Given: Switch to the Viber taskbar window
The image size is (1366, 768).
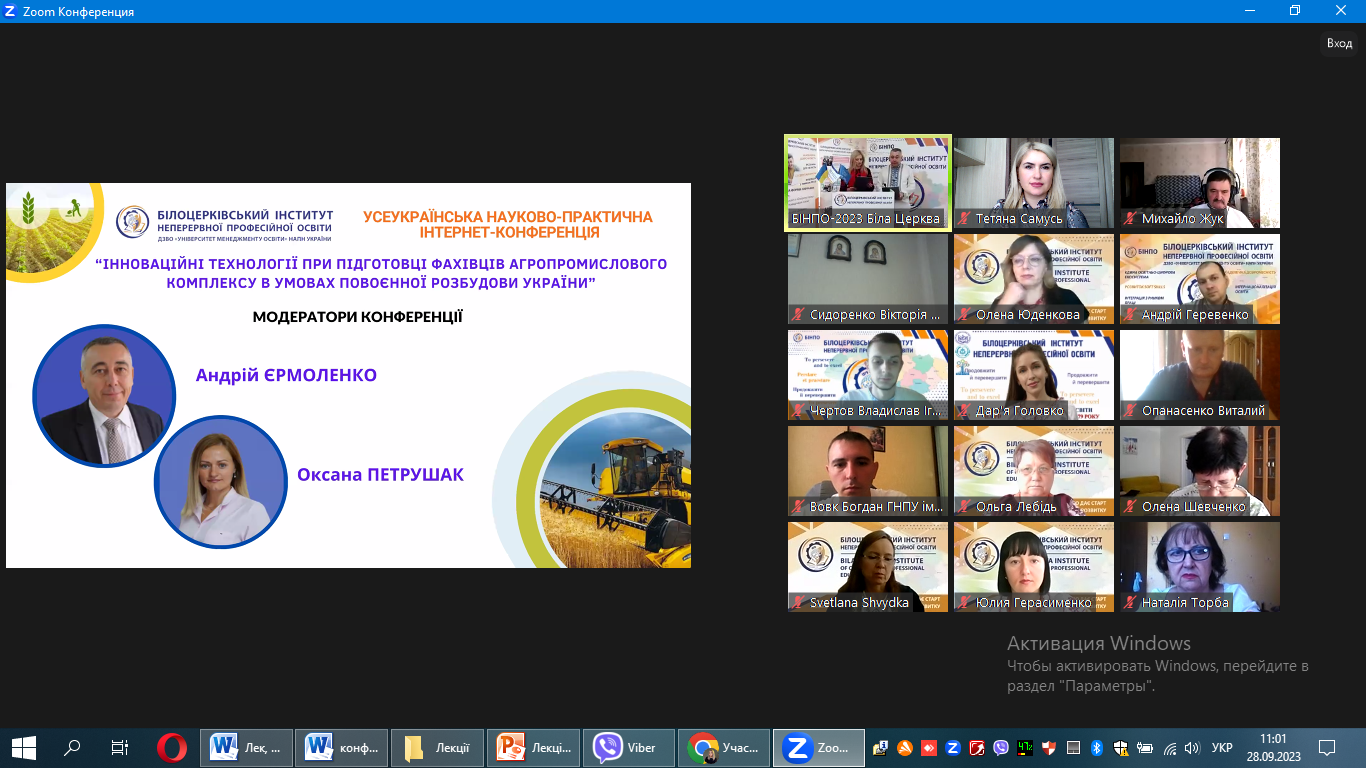Looking at the screenshot, I should tap(626, 747).
